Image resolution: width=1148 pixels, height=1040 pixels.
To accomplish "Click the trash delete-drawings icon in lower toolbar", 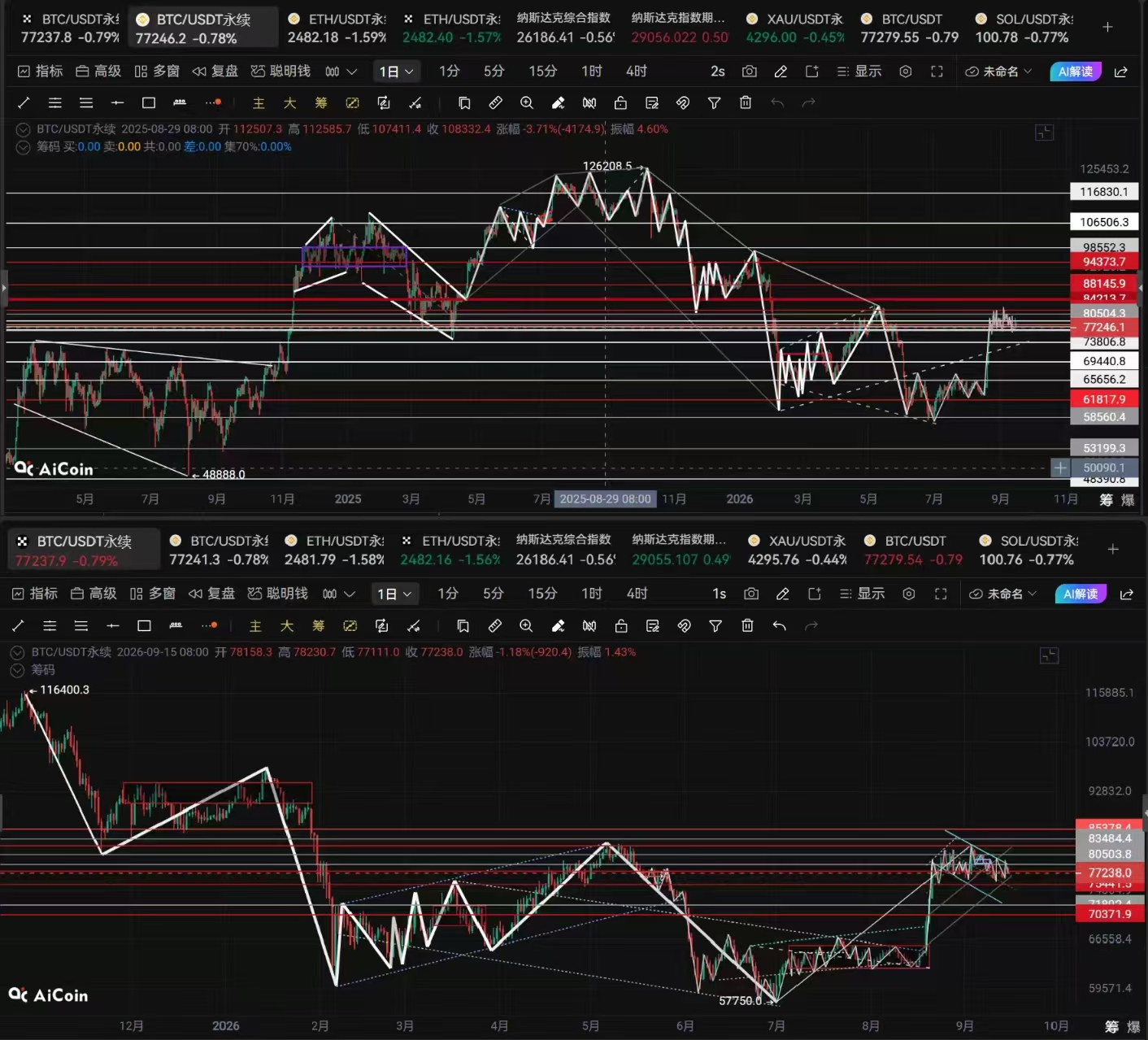I will coord(747,625).
